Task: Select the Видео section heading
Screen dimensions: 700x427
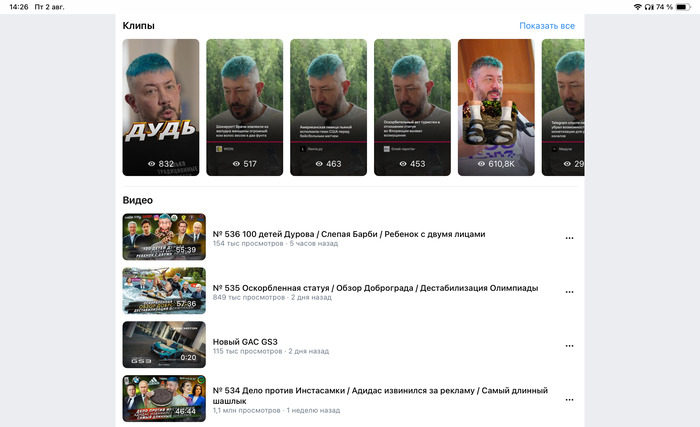Action: click(138, 200)
